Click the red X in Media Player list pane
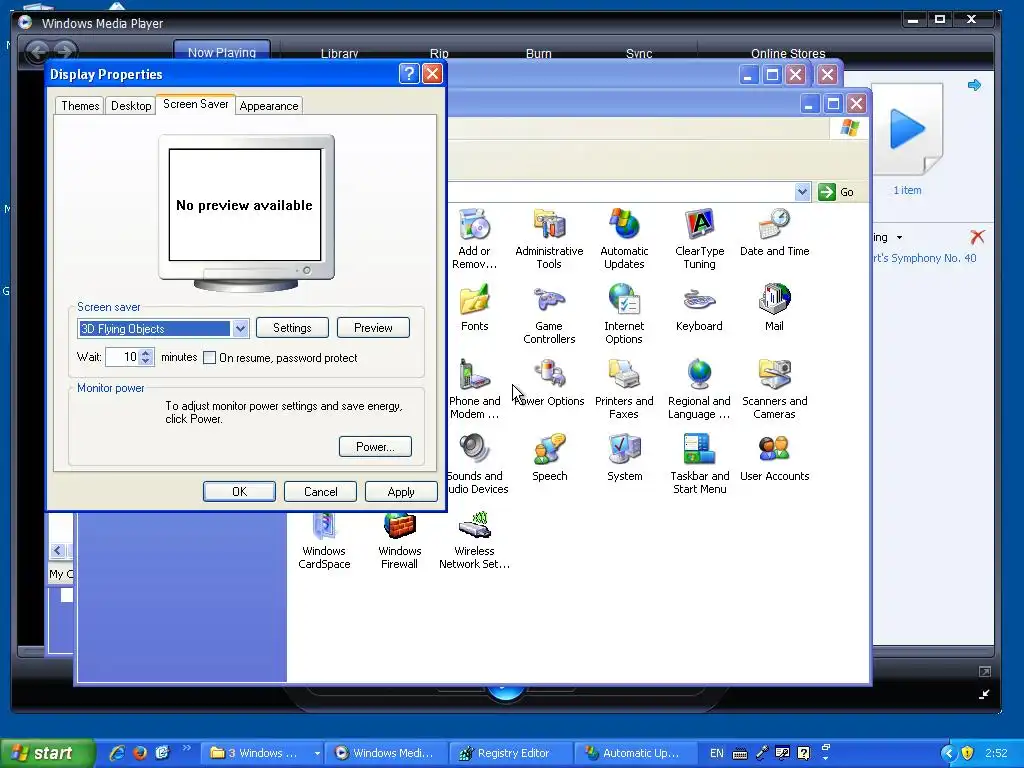This screenshot has width=1024, height=768. point(977,236)
